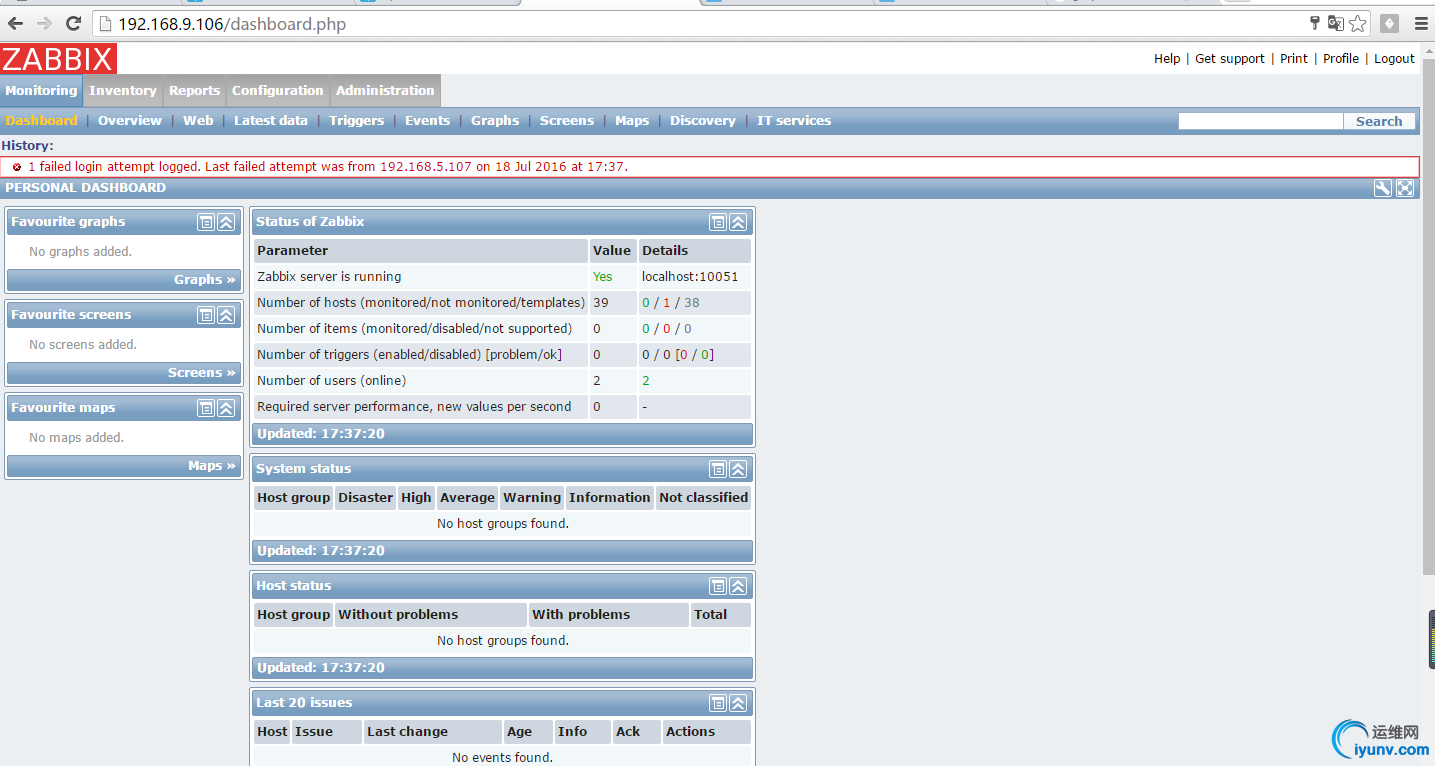Focus the Zabbix search input field
Screen dimensions: 1435x766
pyautogui.click(x=1260, y=121)
